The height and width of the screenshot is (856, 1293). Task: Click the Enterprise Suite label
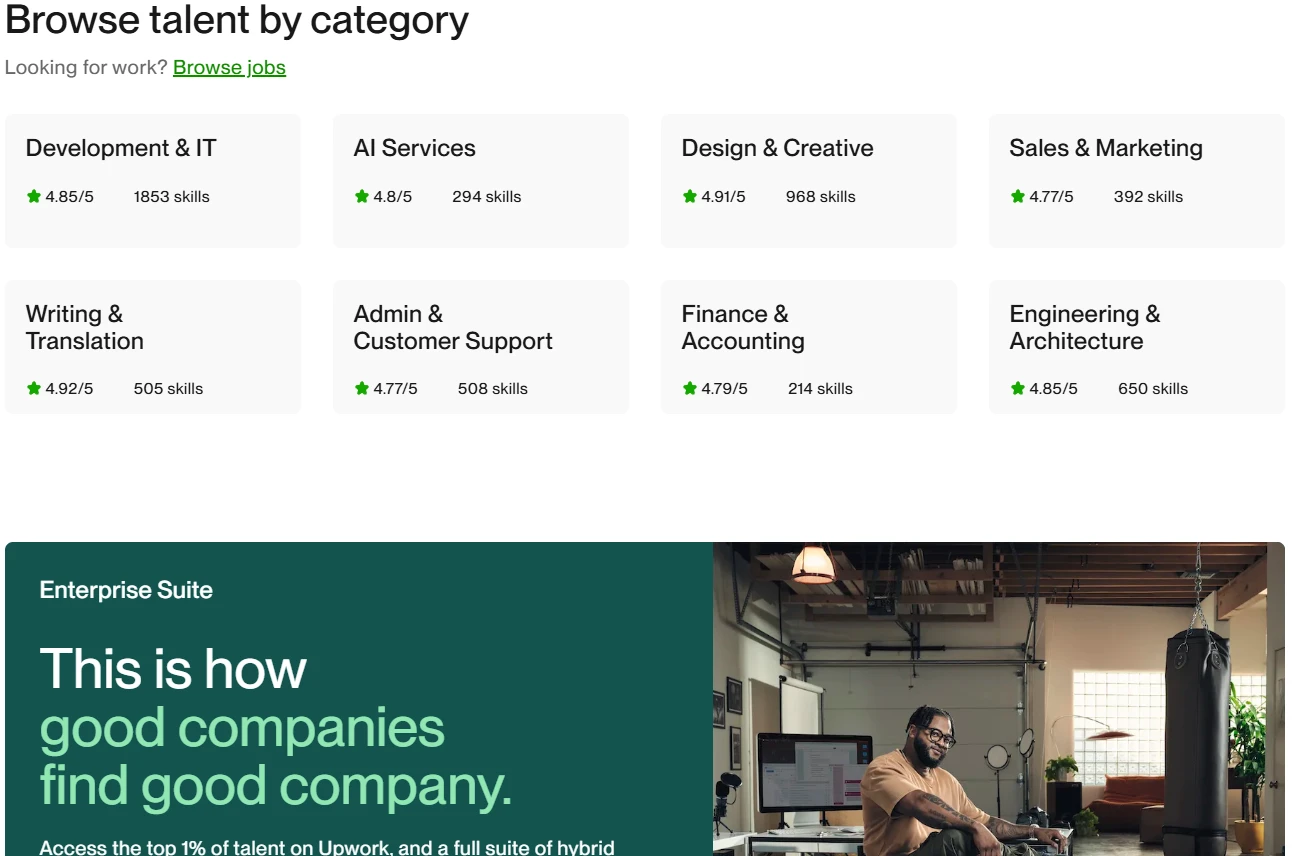[x=125, y=590]
